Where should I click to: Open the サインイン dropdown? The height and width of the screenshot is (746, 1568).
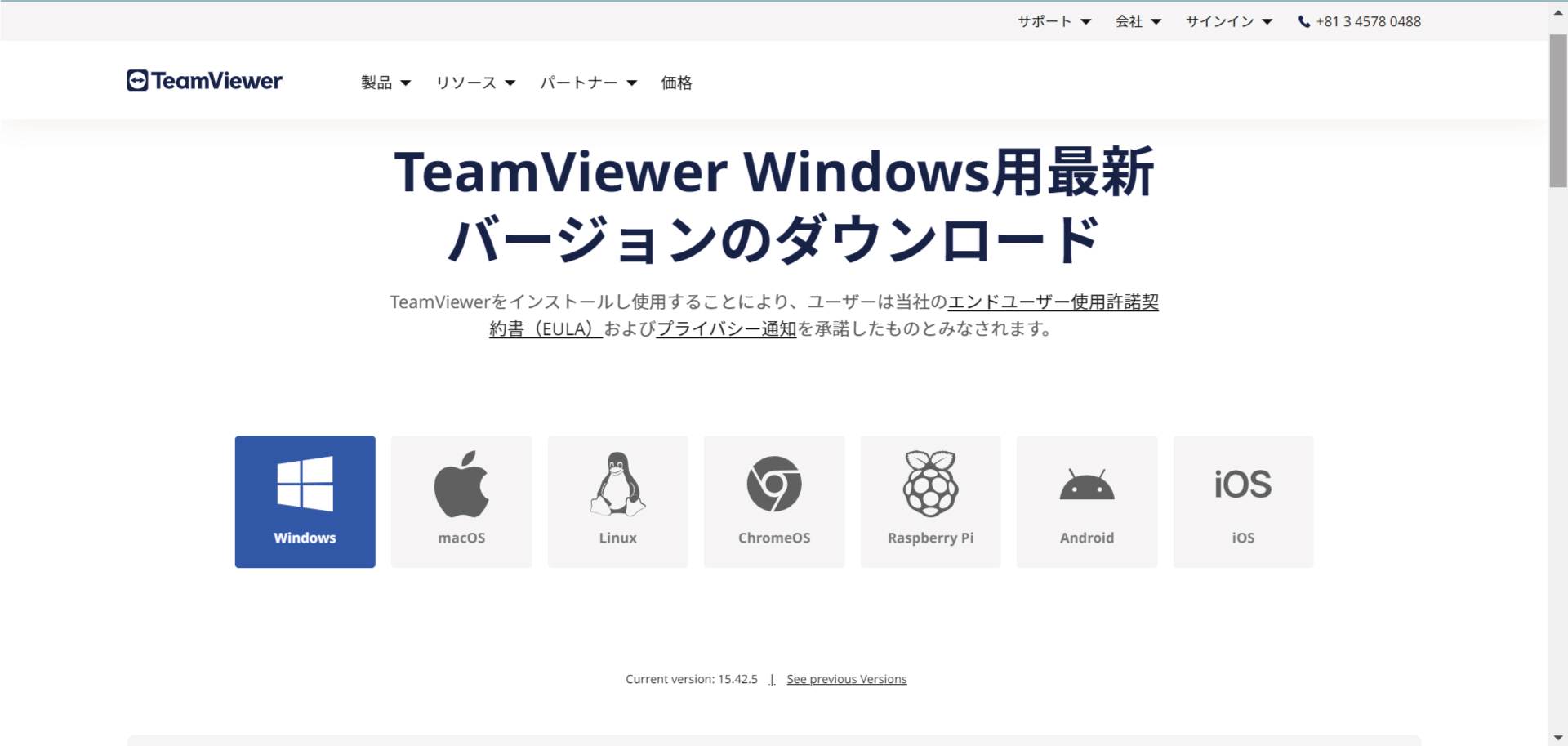click(1228, 22)
